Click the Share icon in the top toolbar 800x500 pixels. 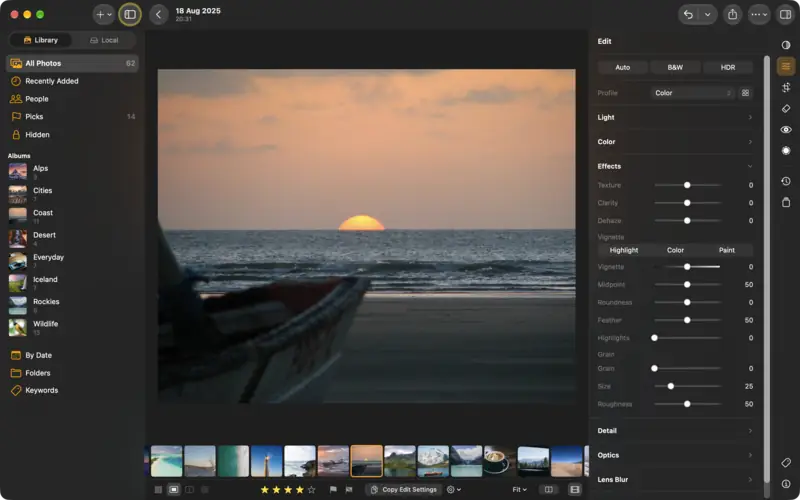[x=732, y=14]
